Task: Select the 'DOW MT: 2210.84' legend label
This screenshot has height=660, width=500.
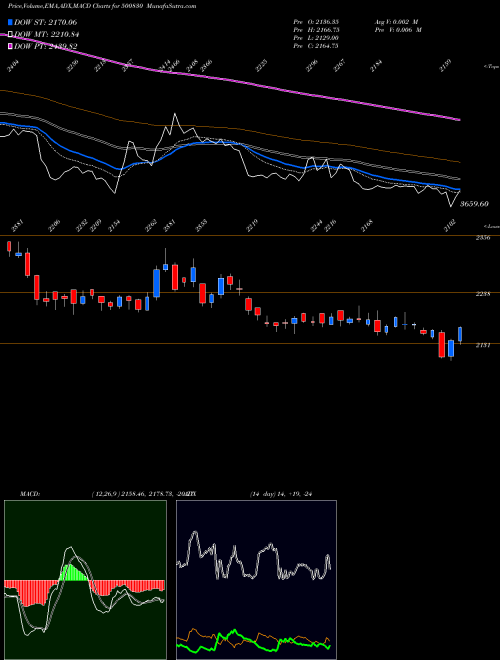Action: [x=46, y=35]
